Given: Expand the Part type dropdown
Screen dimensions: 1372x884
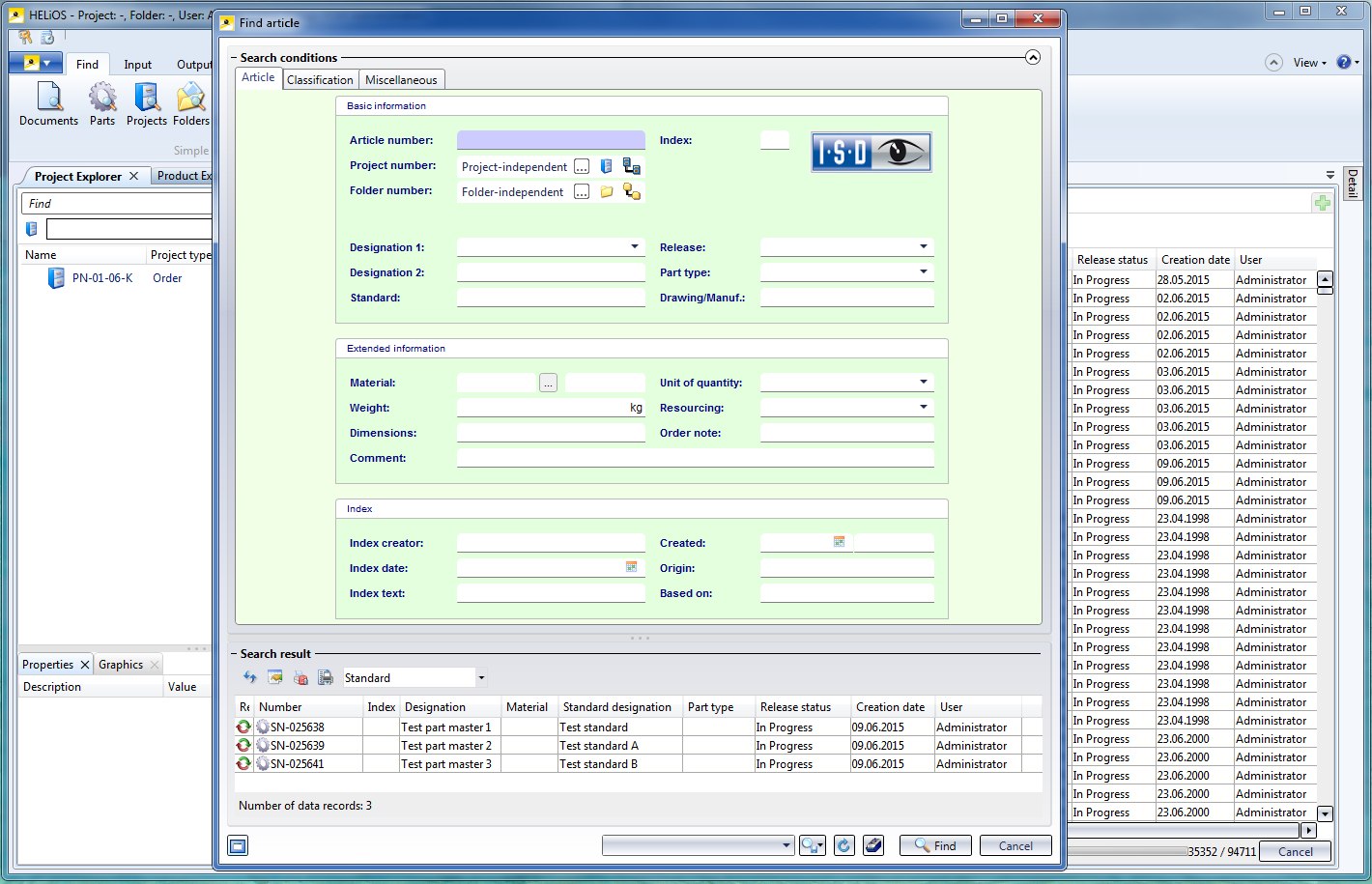Looking at the screenshot, I should 924,272.
